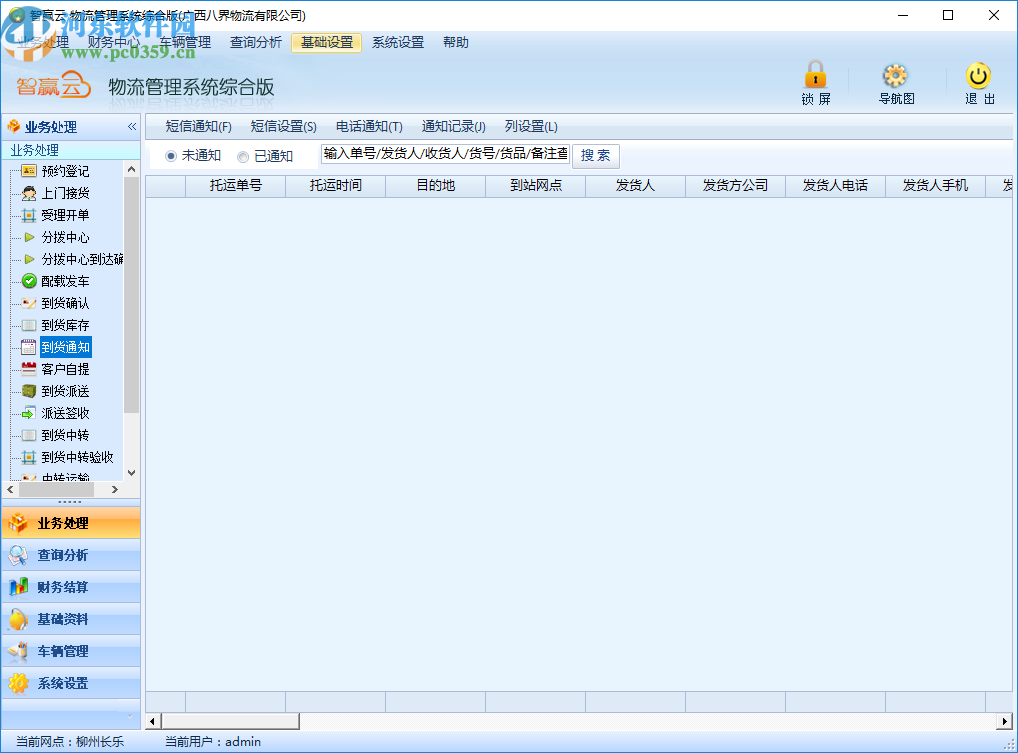Click the tree vertical scrollbar up arrow
1018x753 pixels.
(131, 169)
